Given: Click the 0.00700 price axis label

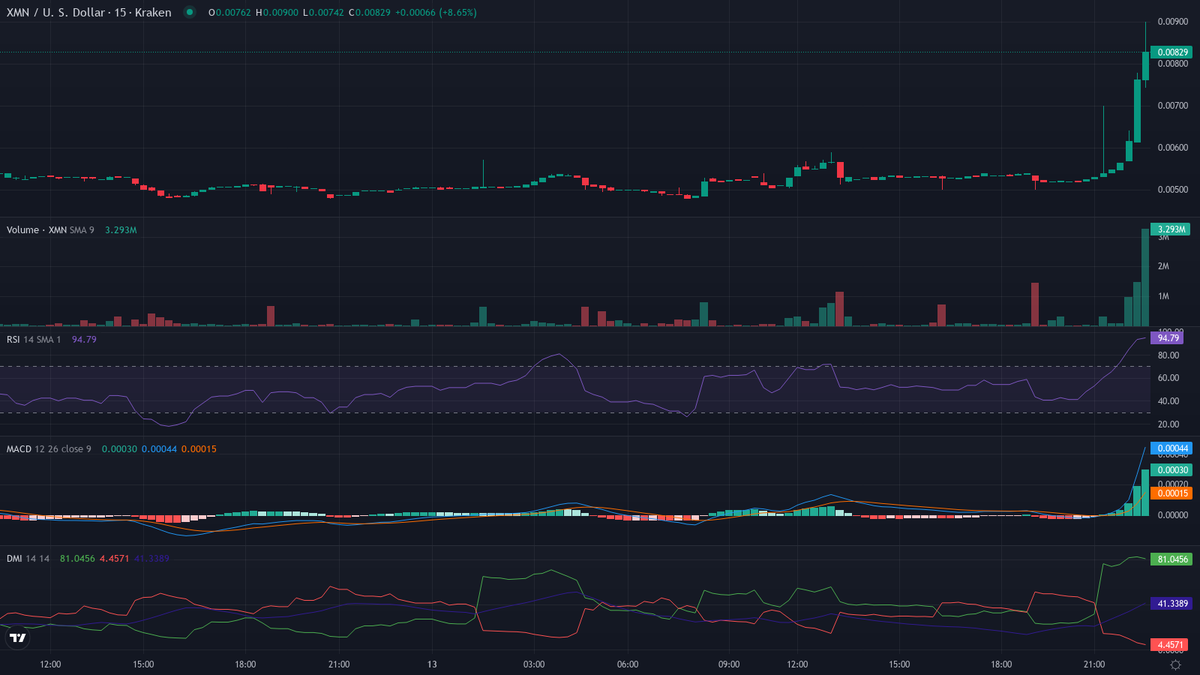Looking at the screenshot, I should pyautogui.click(x=1172, y=105).
